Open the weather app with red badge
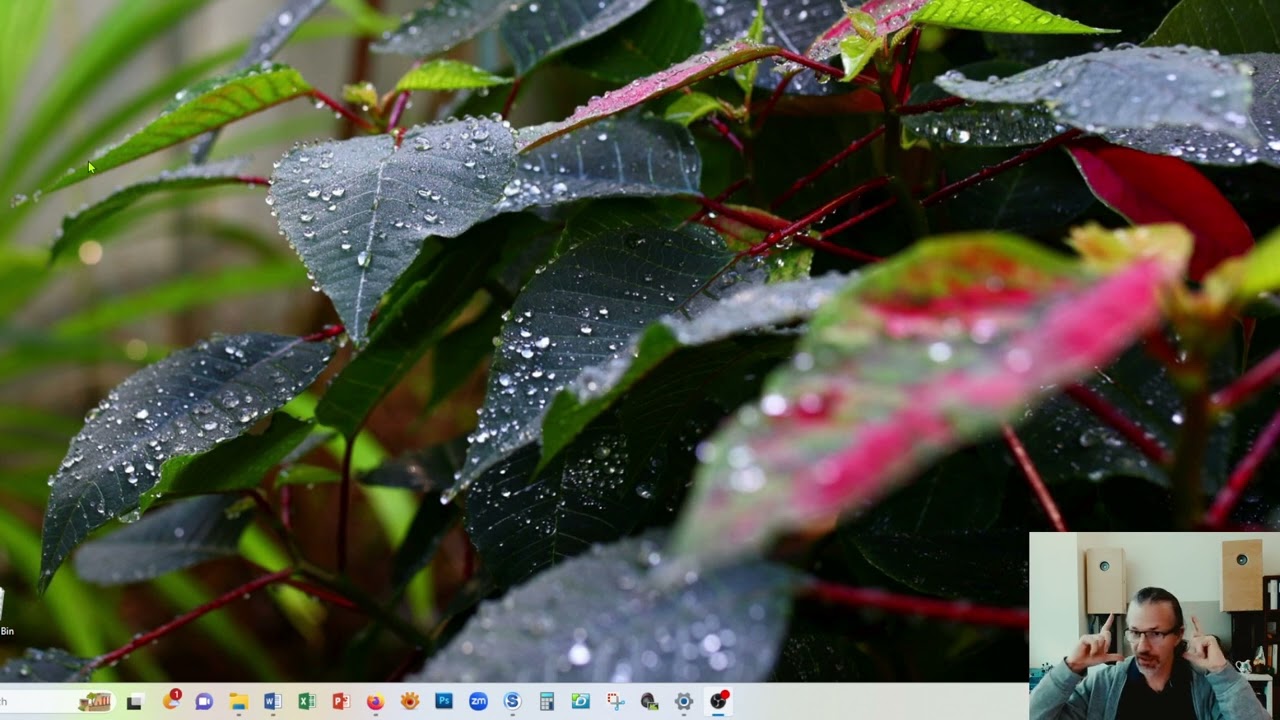 pyautogui.click(x=170, y=701)
